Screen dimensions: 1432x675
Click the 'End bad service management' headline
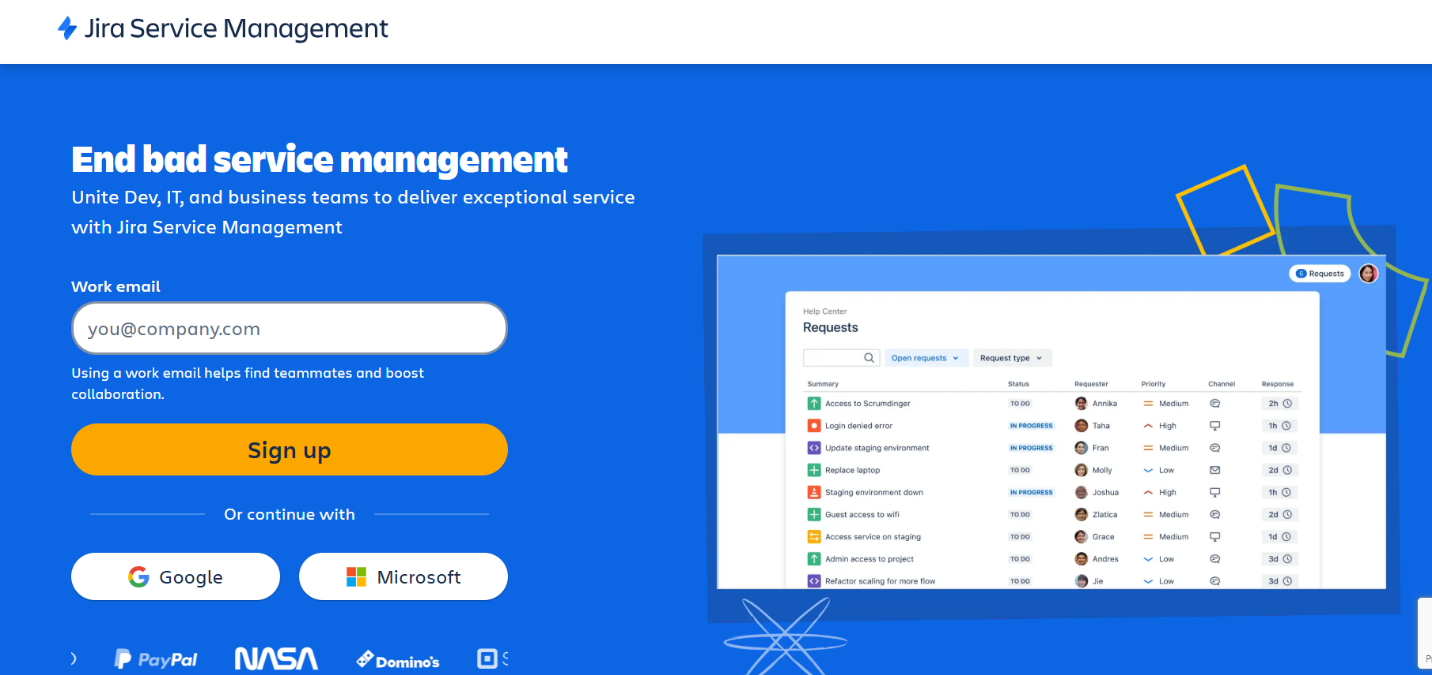click(320, 159)
